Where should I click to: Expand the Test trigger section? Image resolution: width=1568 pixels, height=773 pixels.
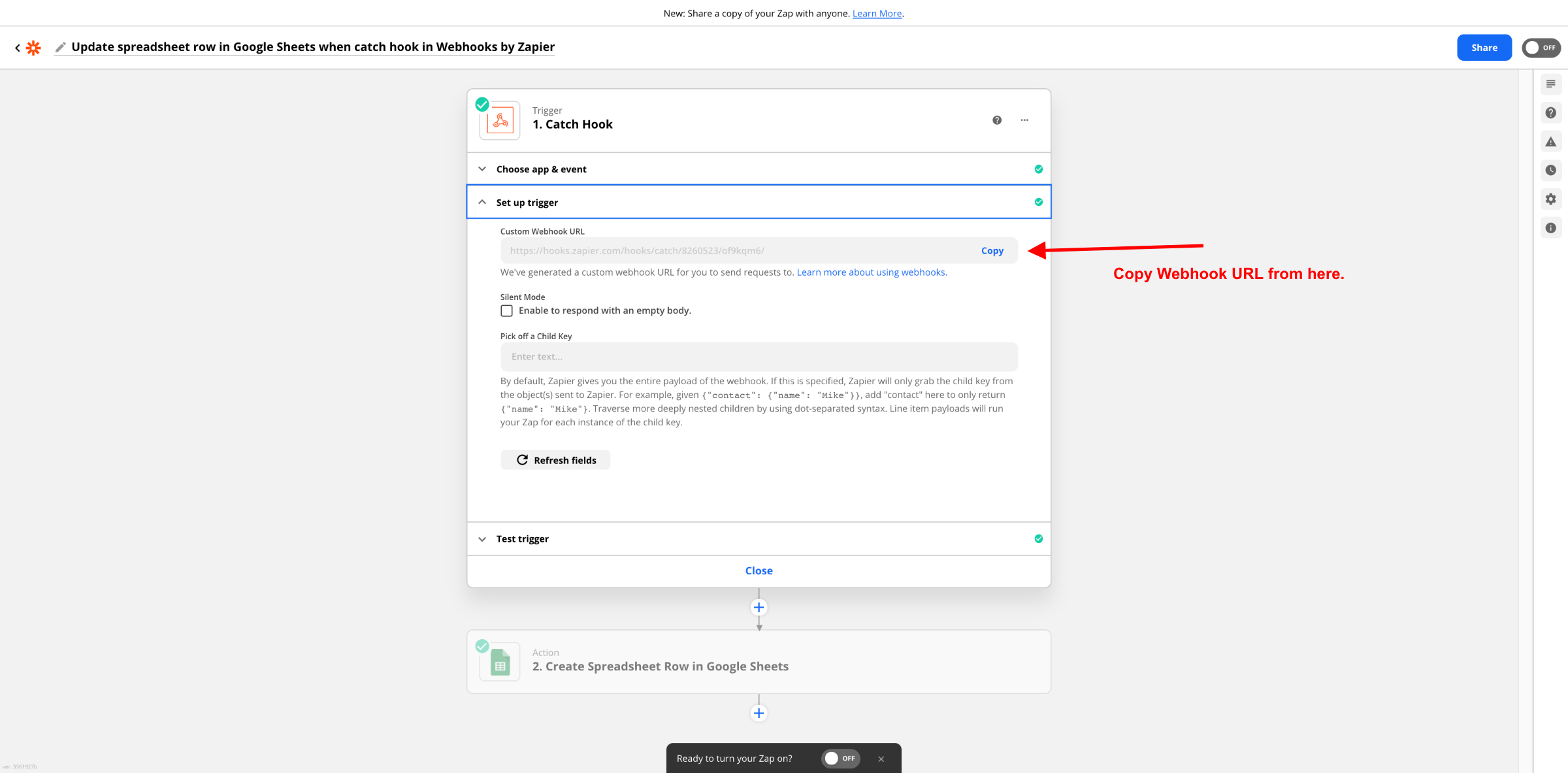pos(759,539)
